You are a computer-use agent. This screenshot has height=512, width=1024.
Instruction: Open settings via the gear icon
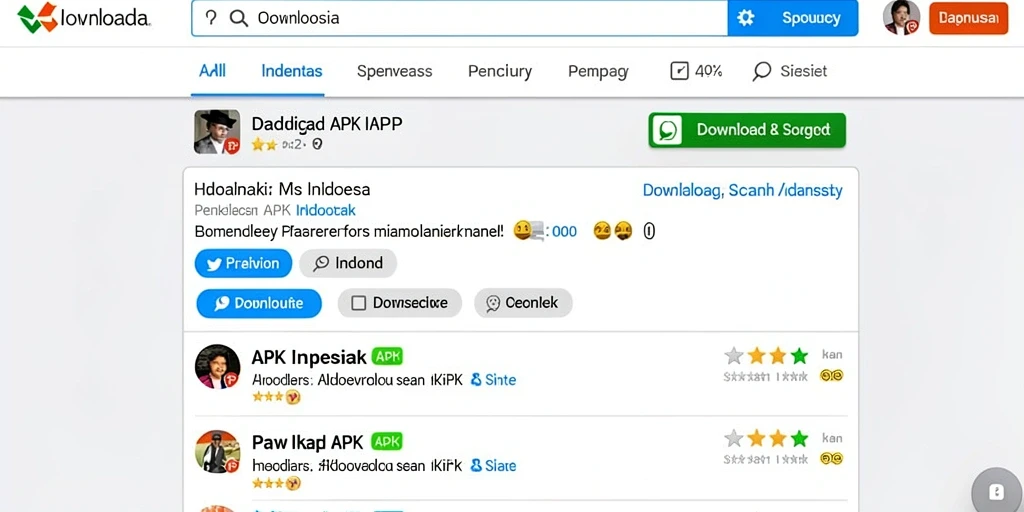(x=745, y=18)
